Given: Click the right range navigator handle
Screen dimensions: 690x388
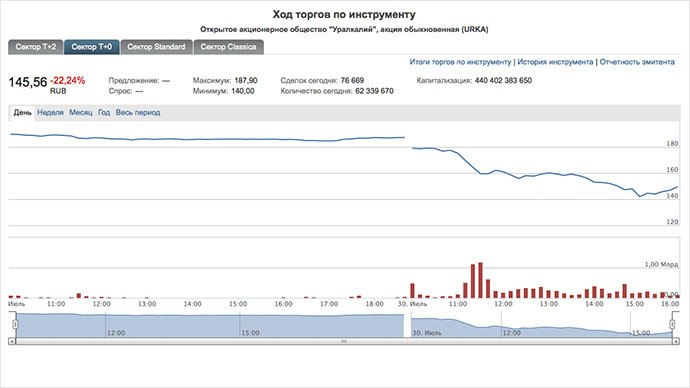Looking at the screenshot, I should (672, 324).
